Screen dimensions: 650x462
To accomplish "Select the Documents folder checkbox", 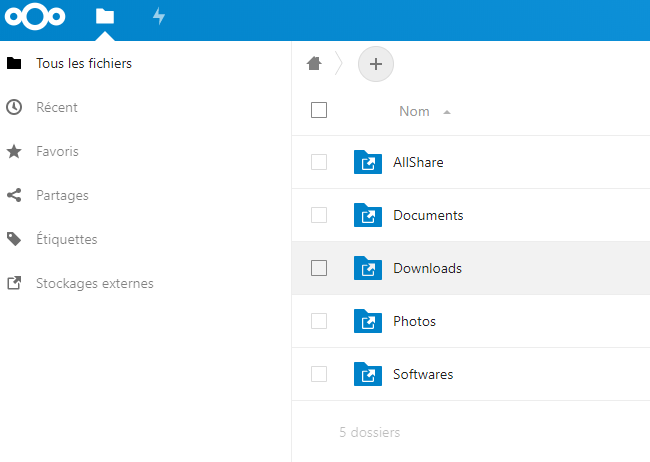I will pos(319,215).
